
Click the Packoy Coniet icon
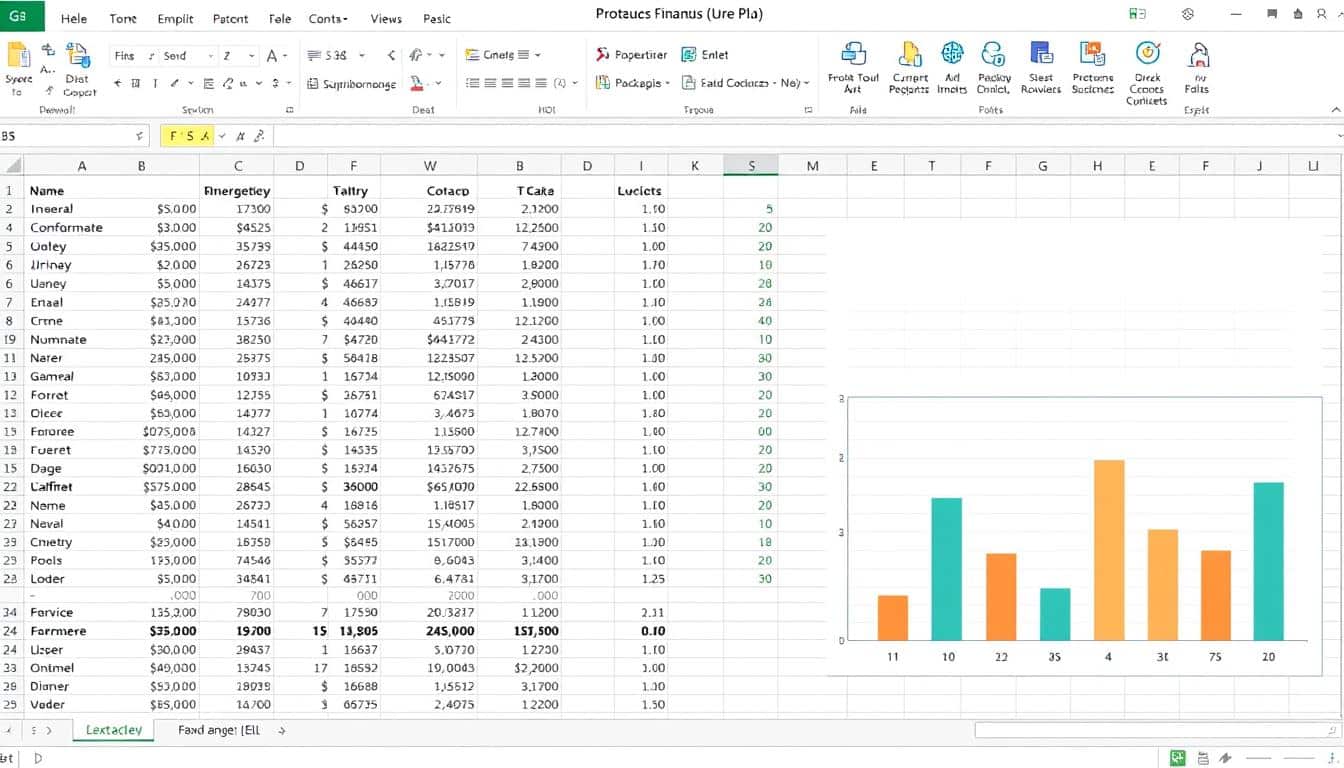993,54
